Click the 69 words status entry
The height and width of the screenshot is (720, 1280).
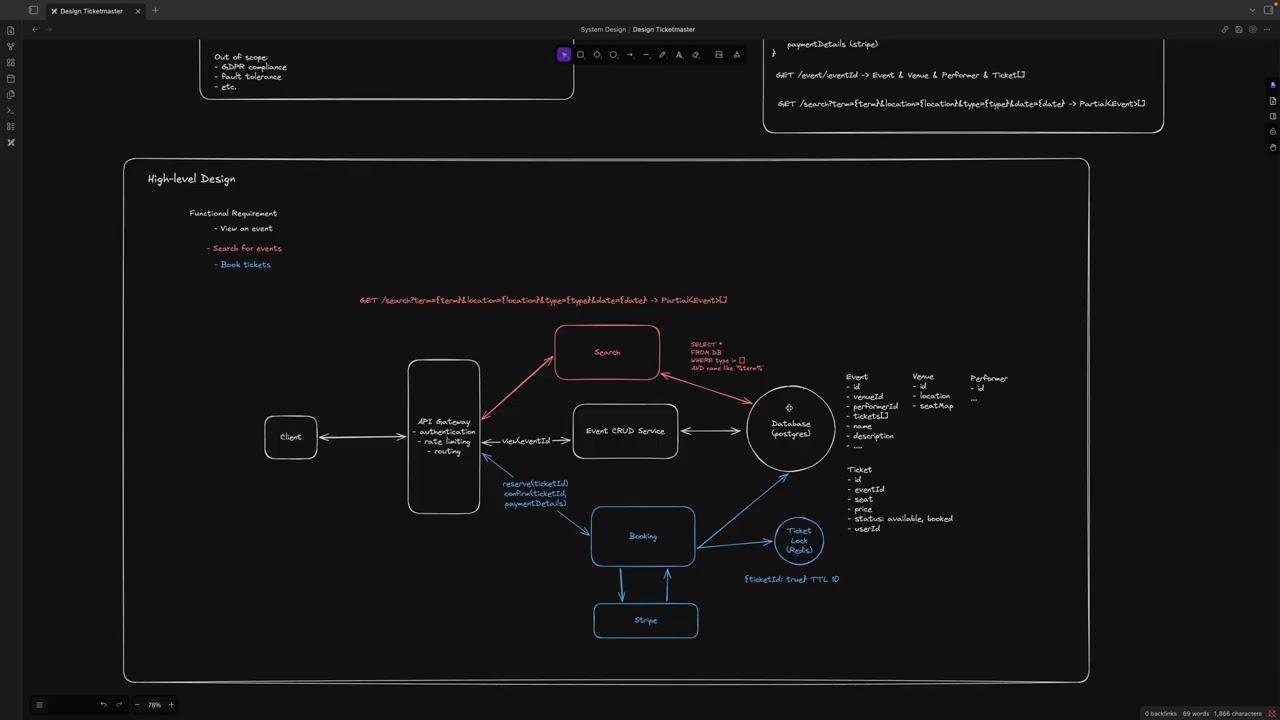(1196, 714)
